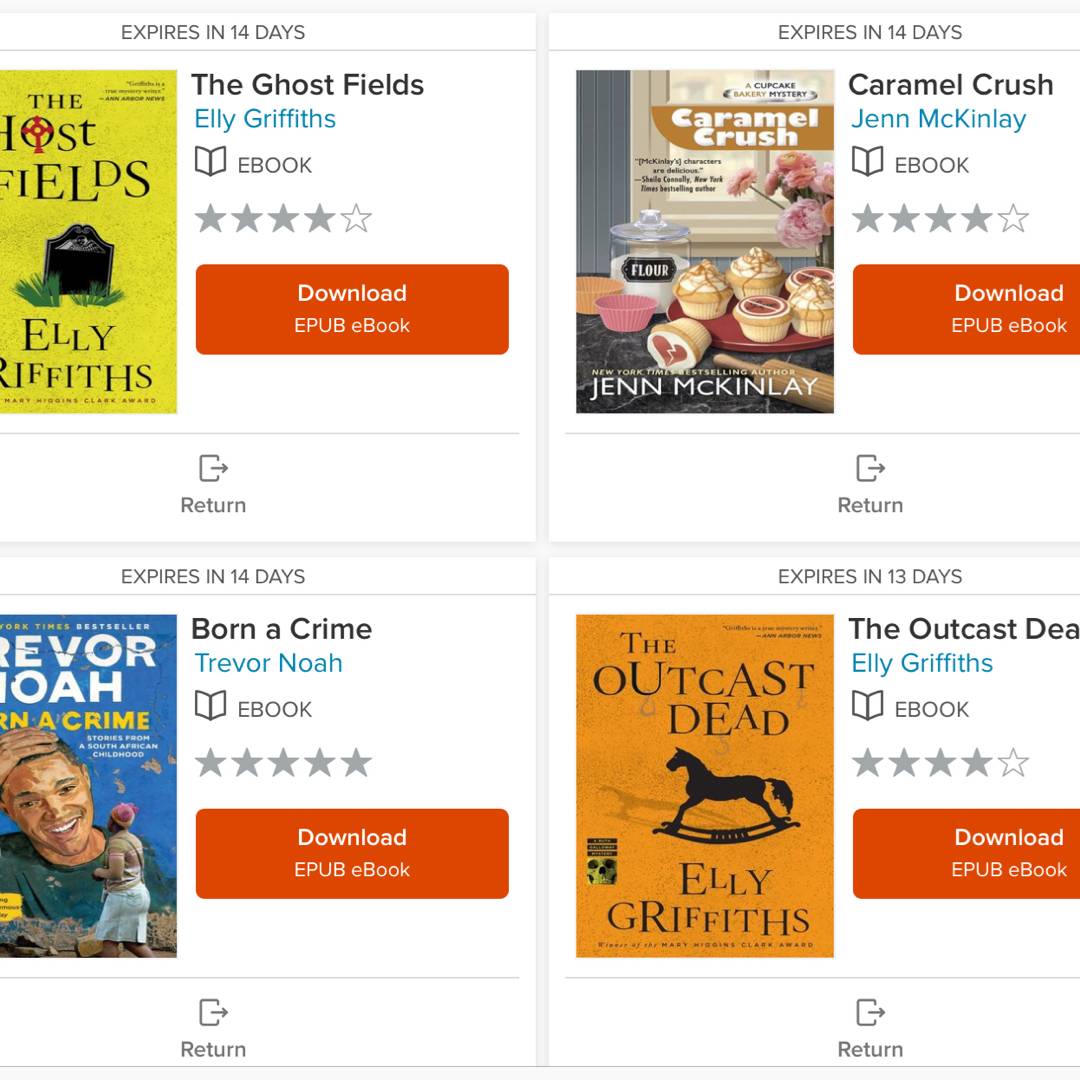Click the Return icon under Born a Crime
This screenshot has height=1080, width=1080.
[213, 1012]
